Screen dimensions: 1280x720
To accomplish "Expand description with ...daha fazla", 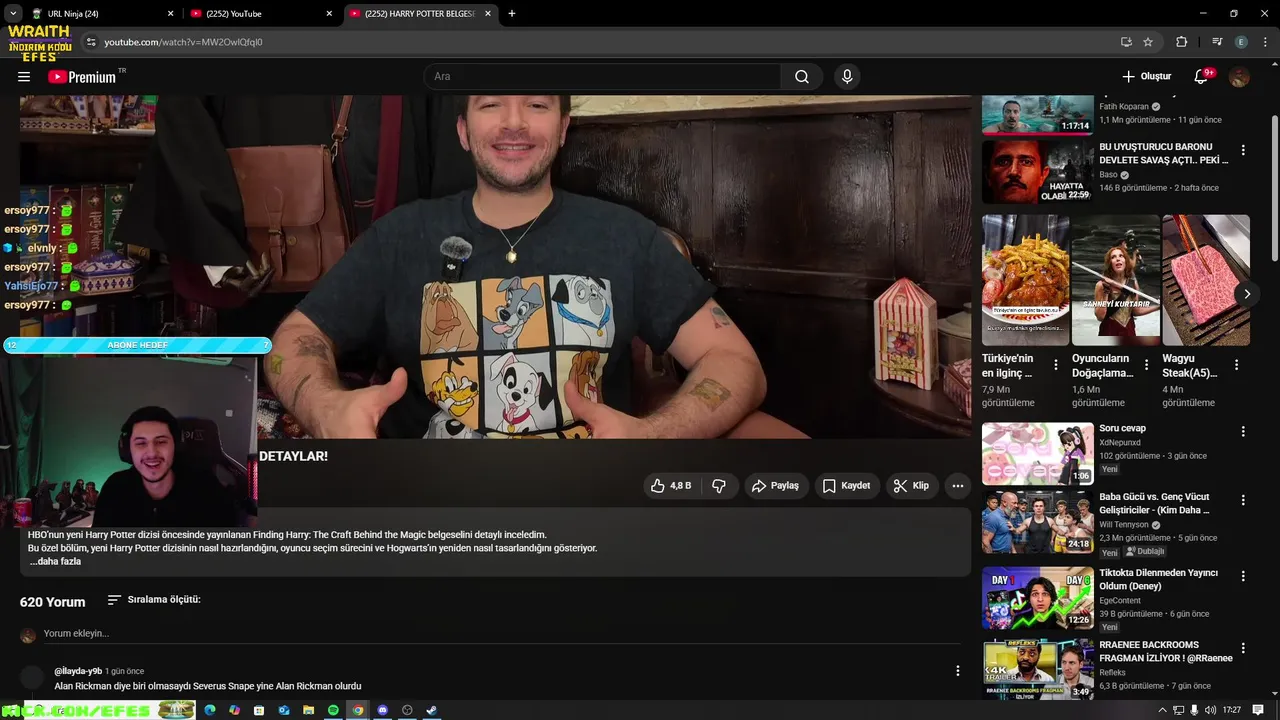I will [55, 562].
